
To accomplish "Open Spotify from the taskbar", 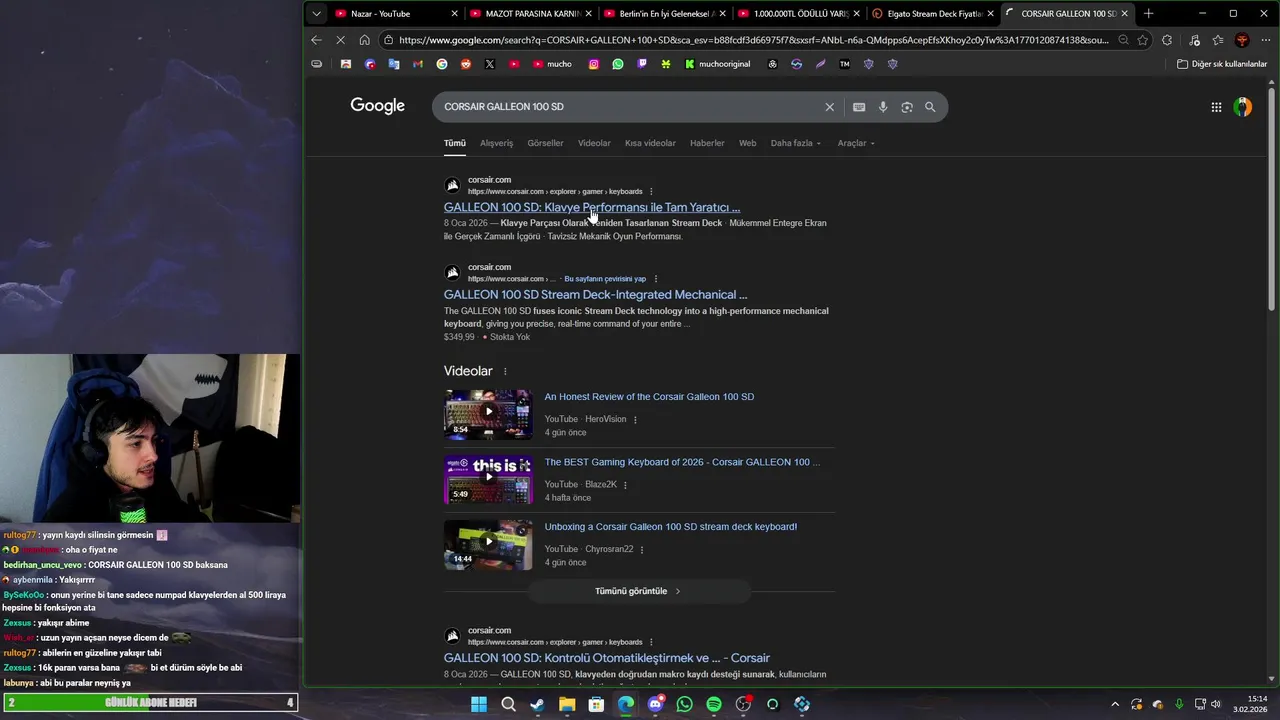I will tap(714, 704).
